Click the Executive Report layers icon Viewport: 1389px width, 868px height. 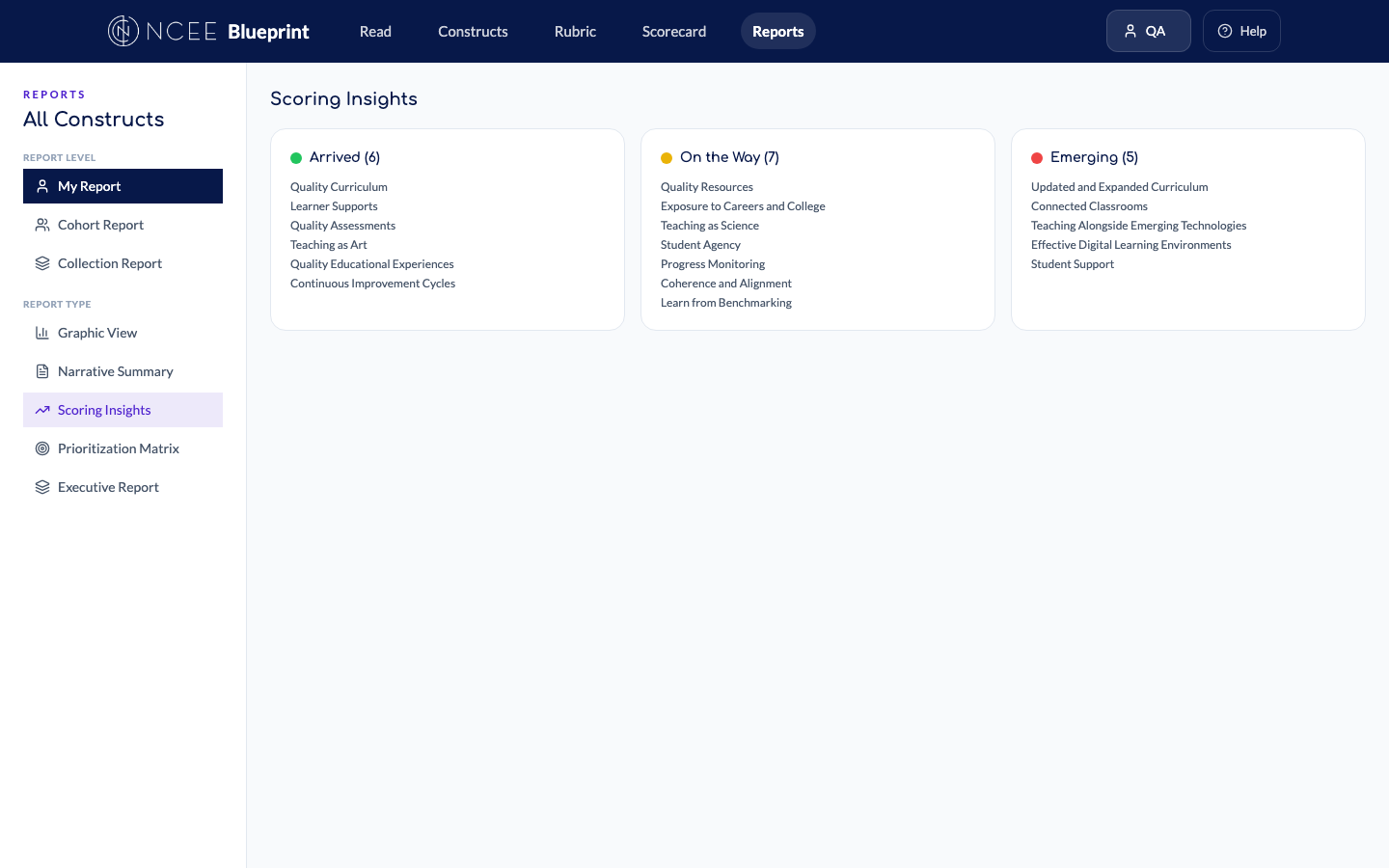(41, 487)
